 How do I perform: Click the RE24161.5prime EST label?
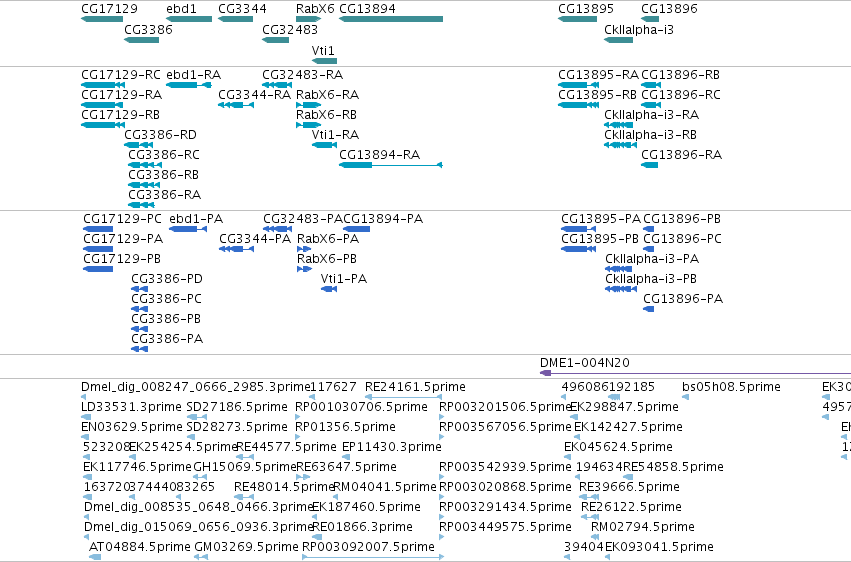pos(415,387)
